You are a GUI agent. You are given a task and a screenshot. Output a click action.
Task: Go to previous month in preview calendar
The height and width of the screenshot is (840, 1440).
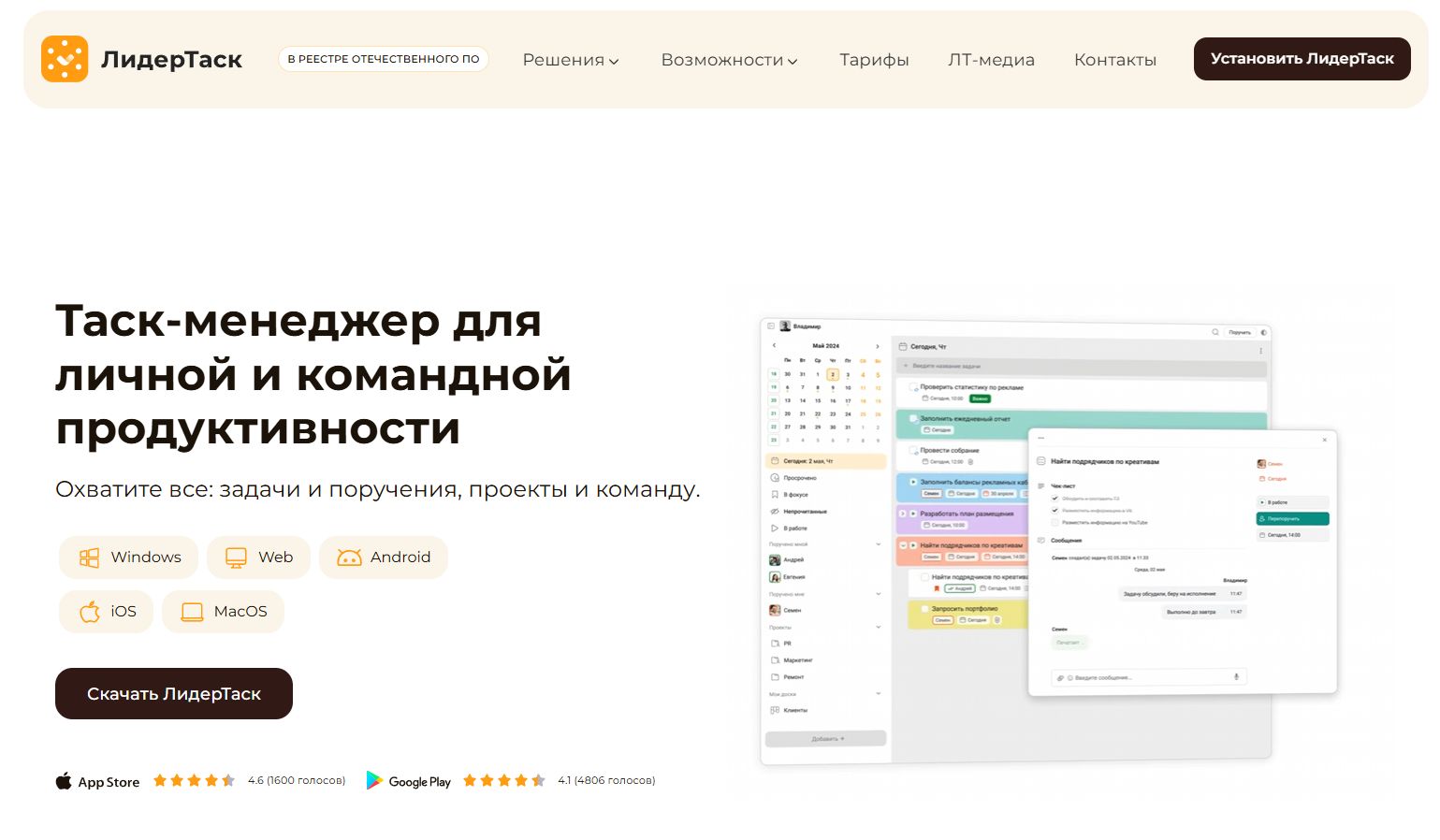pos(774,346)
